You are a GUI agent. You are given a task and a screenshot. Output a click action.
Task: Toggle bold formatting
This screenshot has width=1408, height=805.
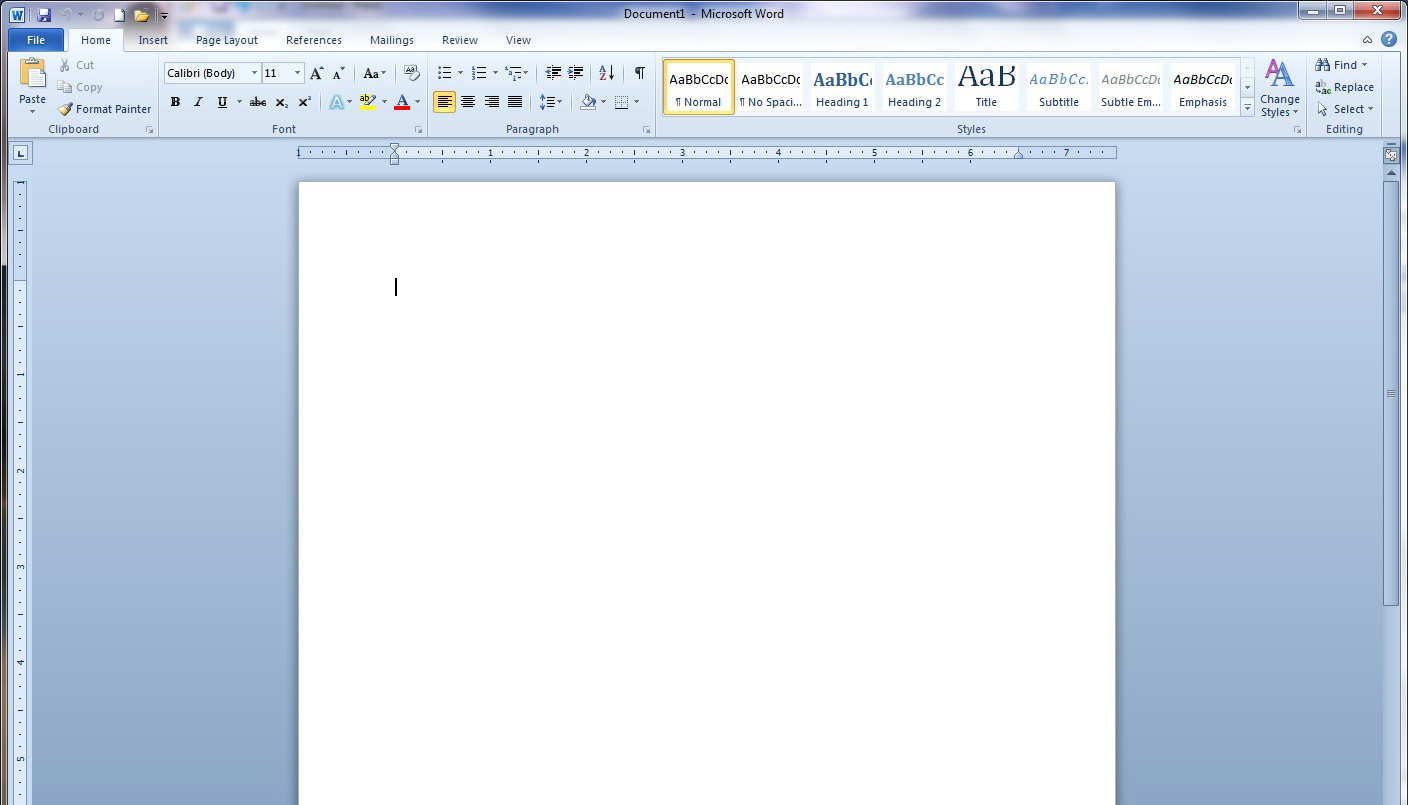(175, 102)
